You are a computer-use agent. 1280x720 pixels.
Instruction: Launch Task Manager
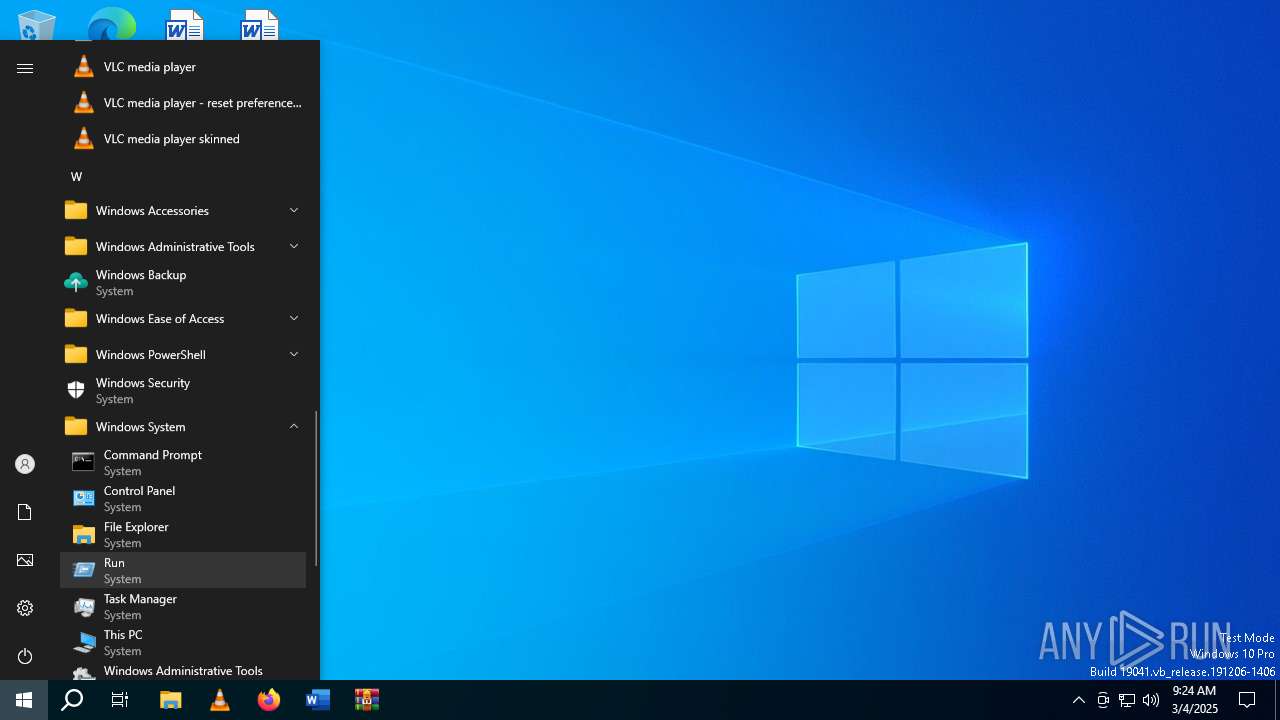tap(183, 607)
